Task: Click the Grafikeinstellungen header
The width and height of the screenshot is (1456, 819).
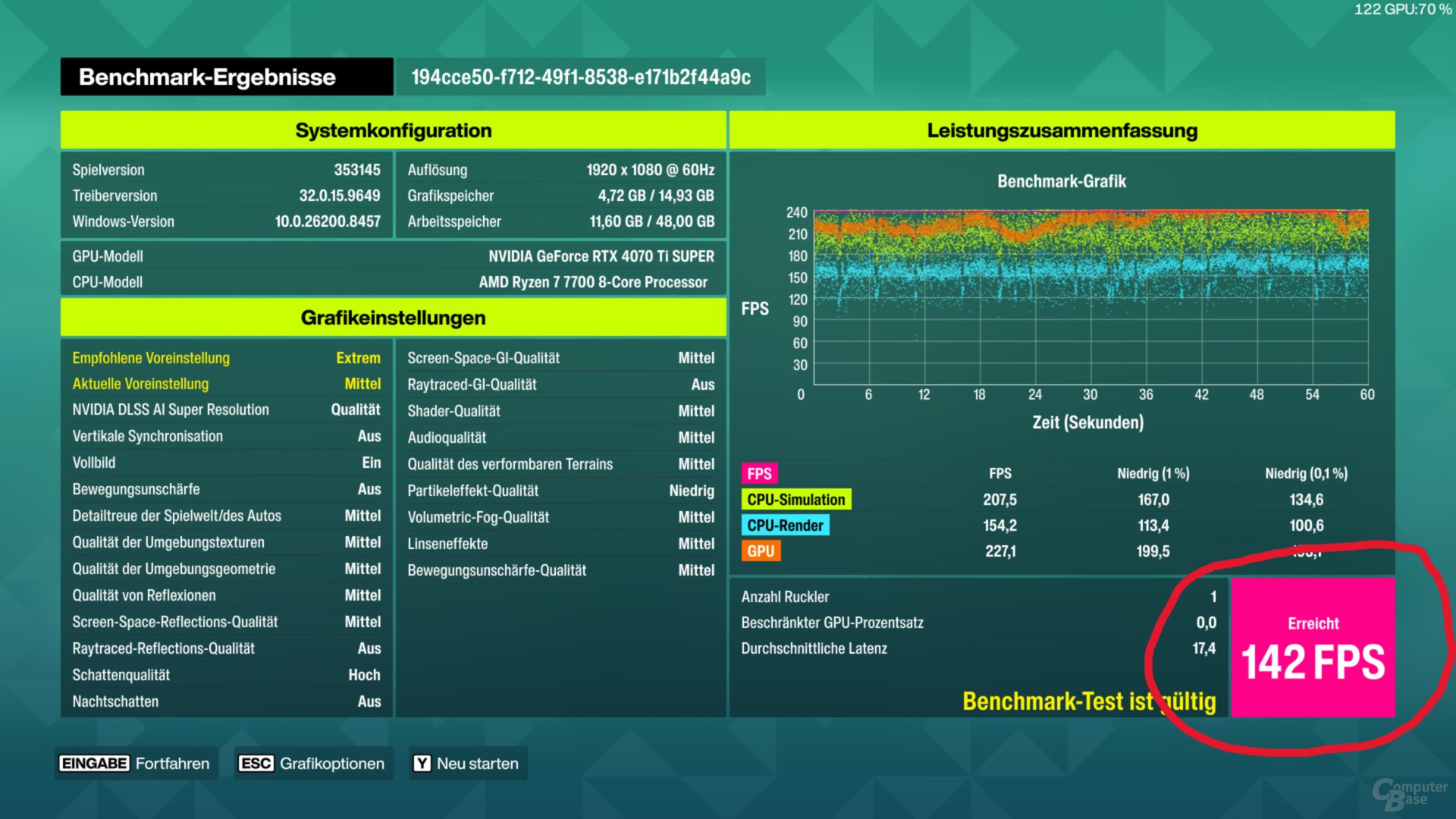Action: pyautogui.click(x=393, y=318)
